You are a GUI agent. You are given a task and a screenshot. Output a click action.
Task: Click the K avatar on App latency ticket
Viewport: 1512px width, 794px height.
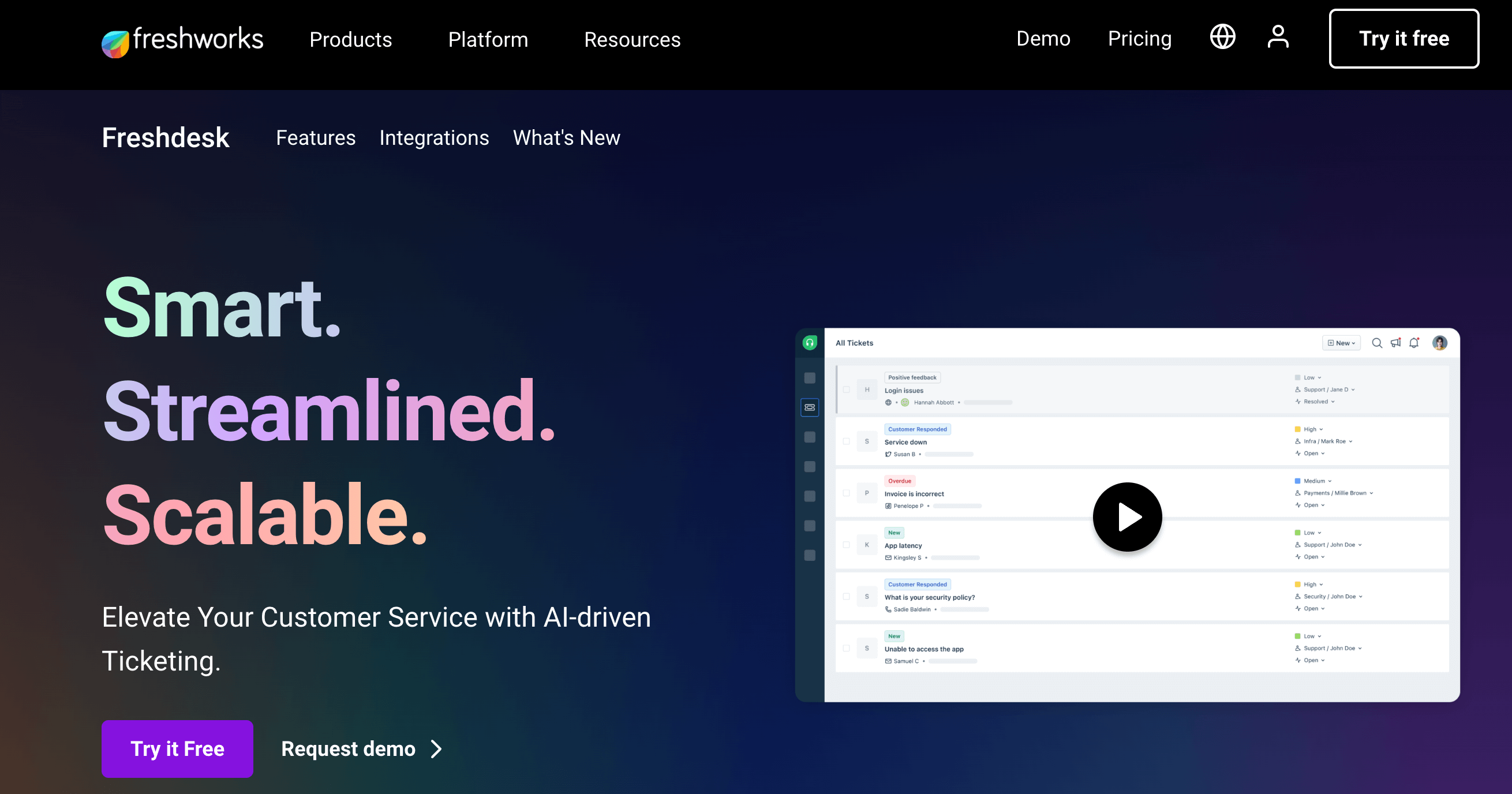(867, 545)
